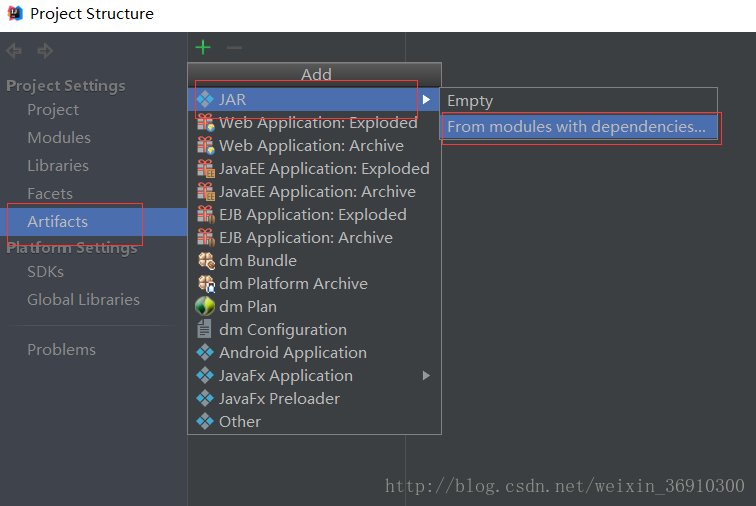This screenshot has width=756, height=506.
Task: Click the Android Application diamond icon
Action: (x=205, y=353)
